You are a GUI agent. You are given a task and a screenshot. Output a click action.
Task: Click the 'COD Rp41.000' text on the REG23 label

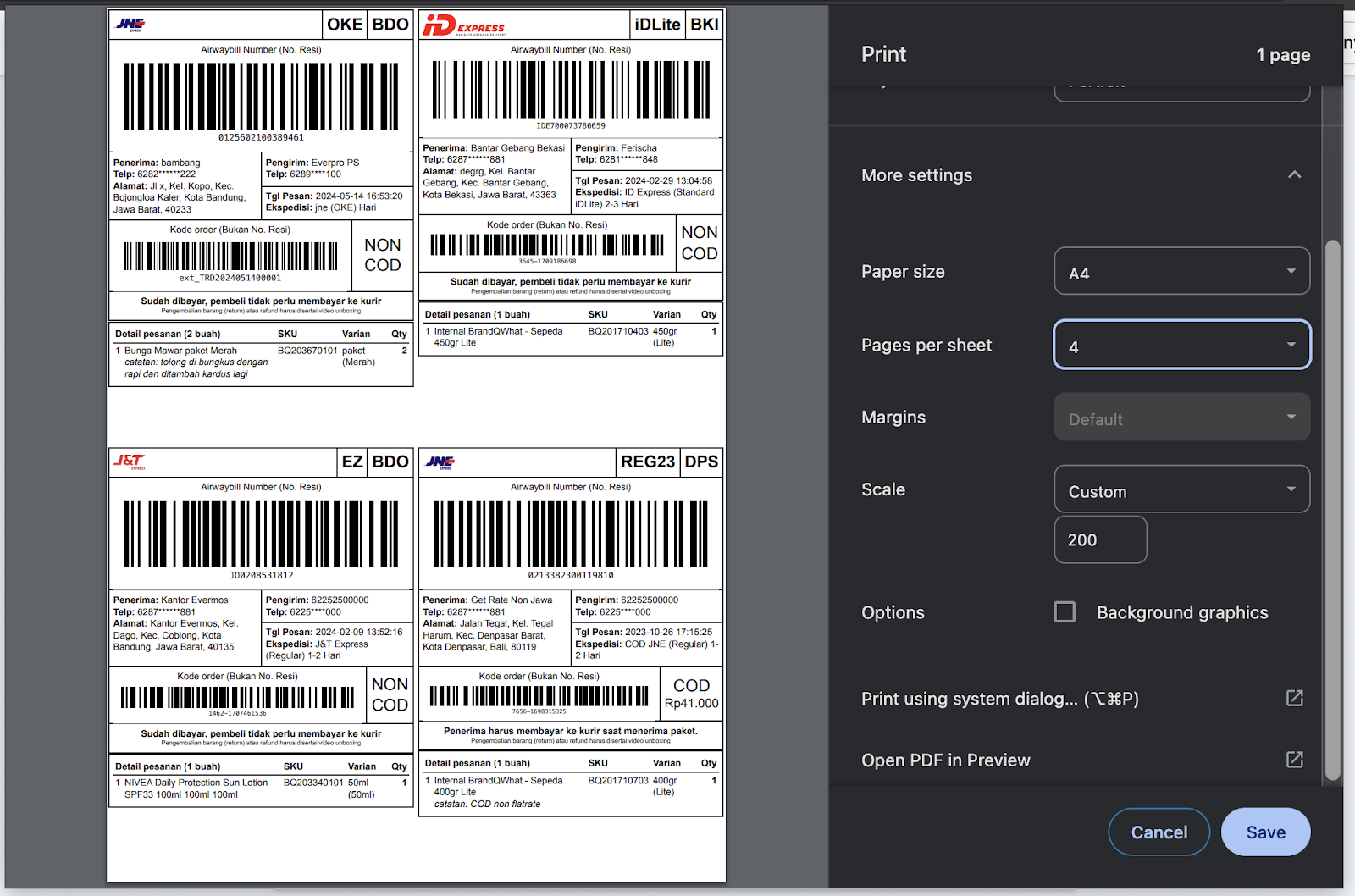(691, 694)
